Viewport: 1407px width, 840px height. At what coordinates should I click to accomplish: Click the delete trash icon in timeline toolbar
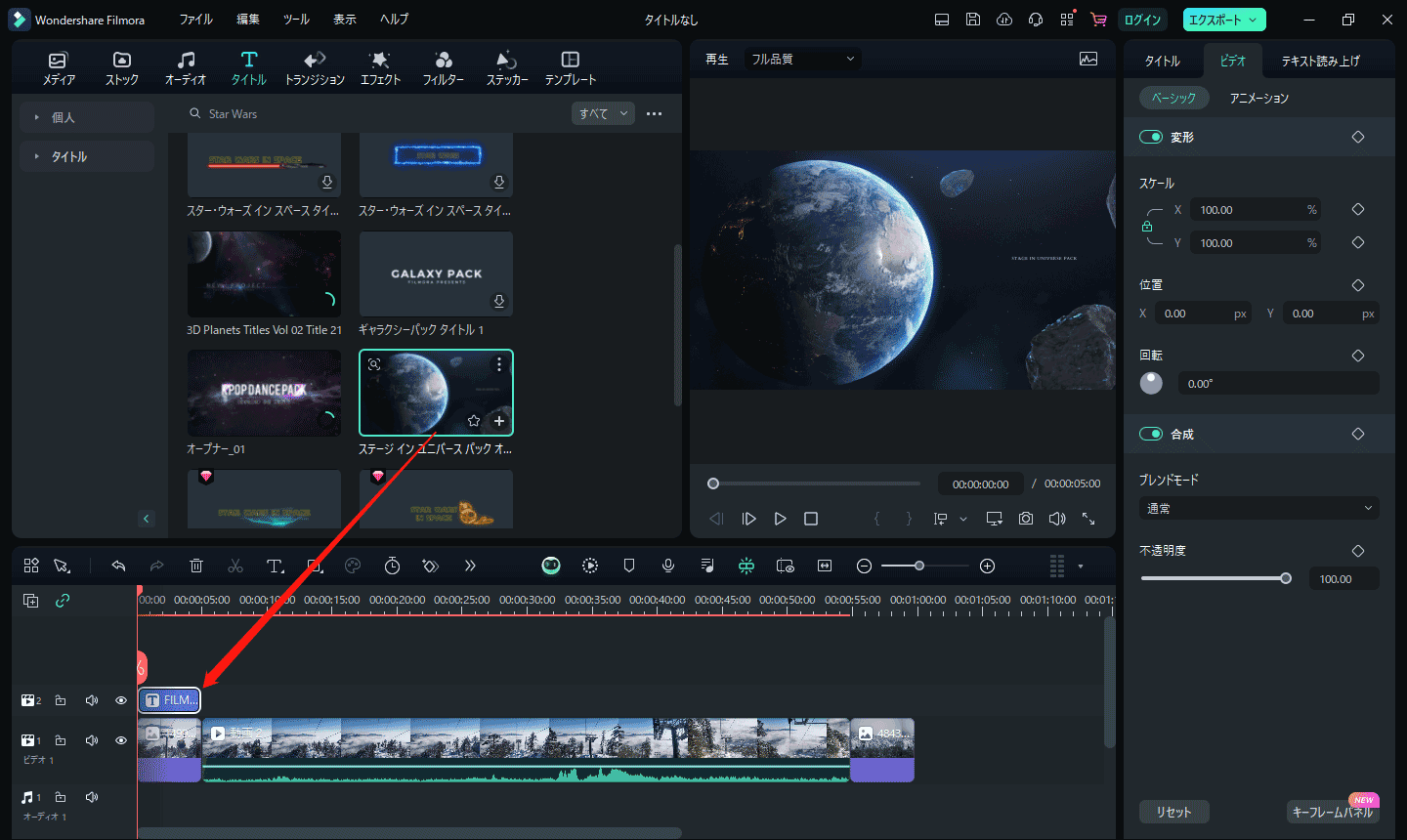pos(195,566)
